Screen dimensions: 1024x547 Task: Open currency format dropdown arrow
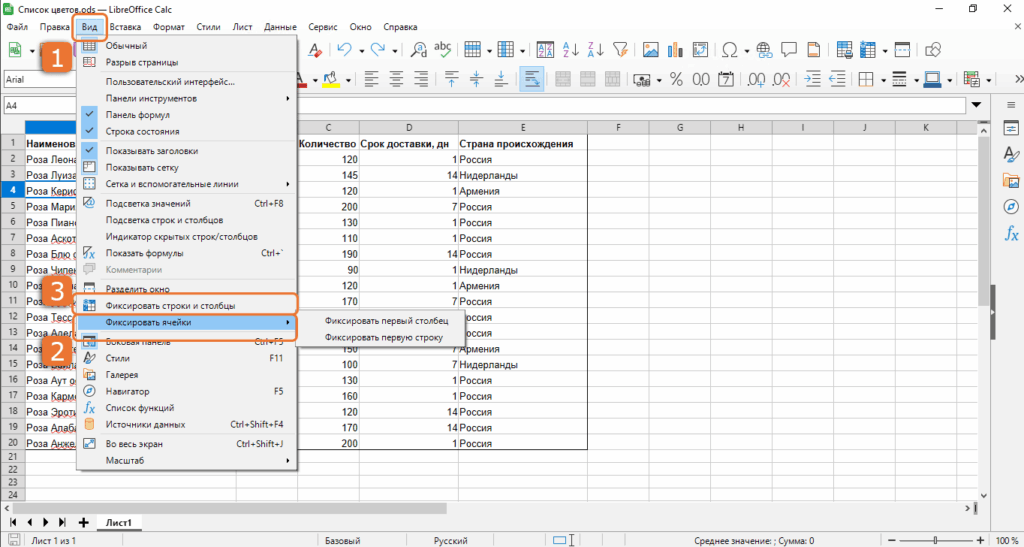pos(658,80)
